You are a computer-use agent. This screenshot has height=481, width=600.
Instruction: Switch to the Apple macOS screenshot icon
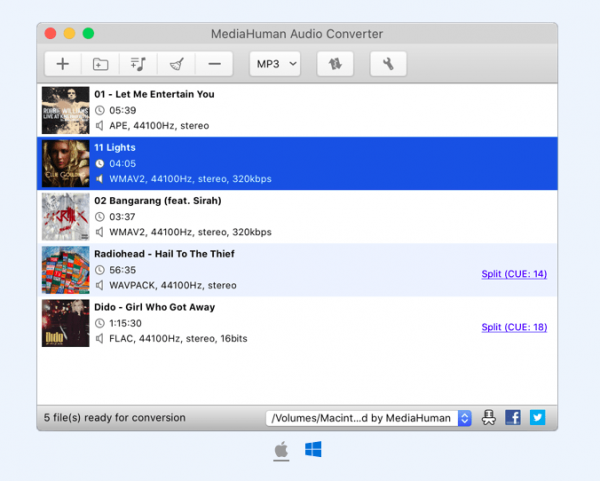[x=281, y=449]
